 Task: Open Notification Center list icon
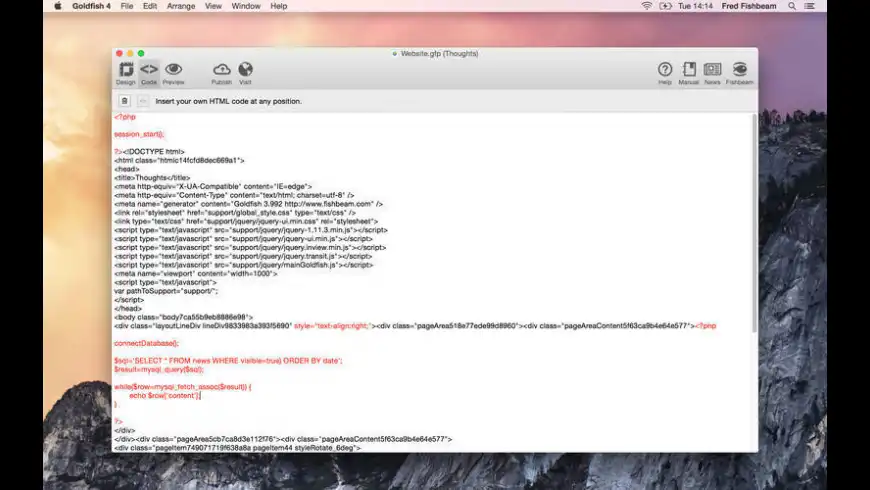[x=810, y=6]
